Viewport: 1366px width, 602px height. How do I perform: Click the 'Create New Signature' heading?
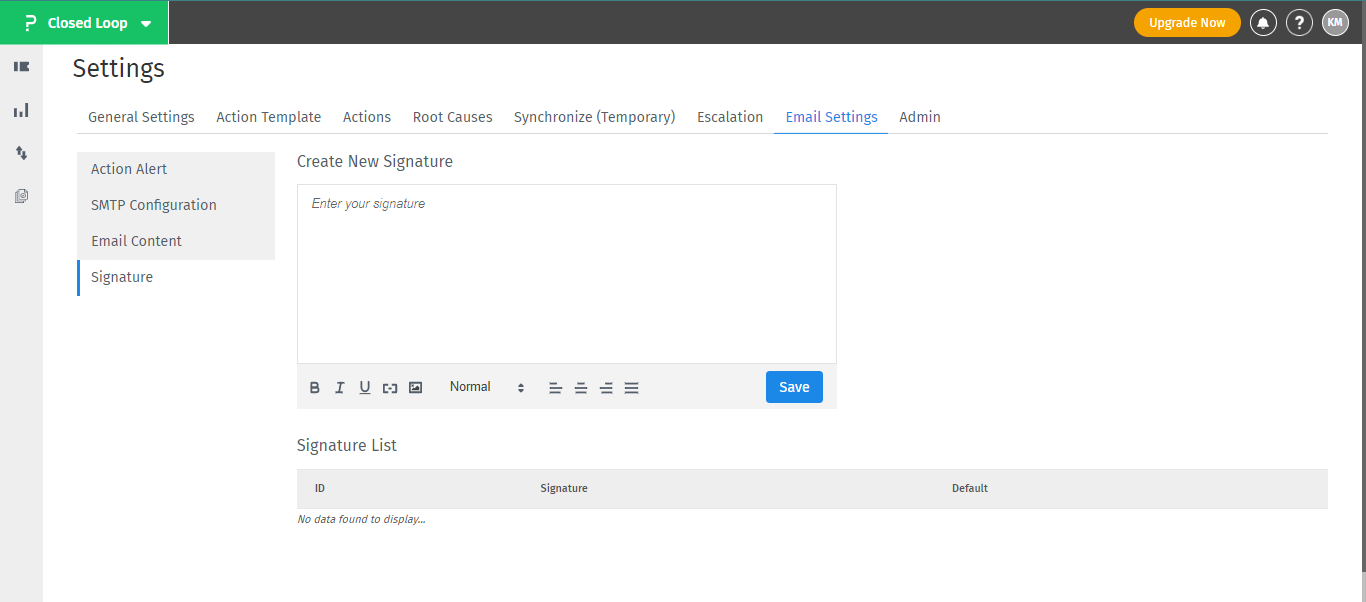pos(375,161)
